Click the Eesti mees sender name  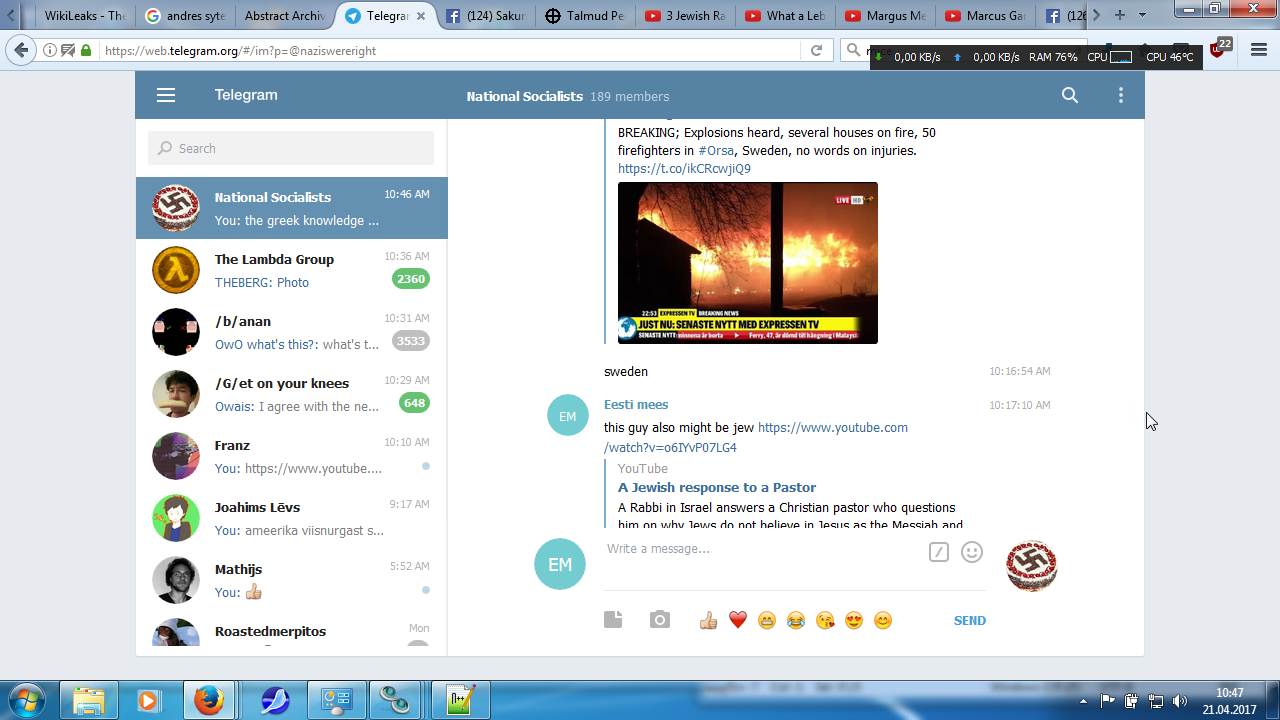(636, 404)
